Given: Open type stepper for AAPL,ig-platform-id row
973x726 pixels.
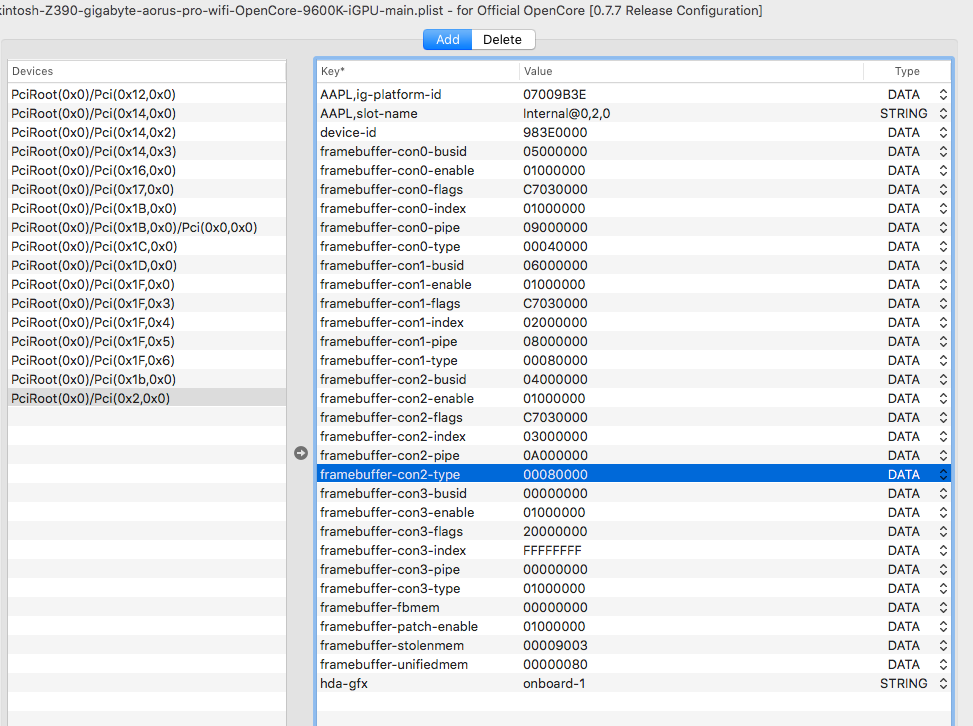Looking at the screenshot, I should click(x=943, y=94).
